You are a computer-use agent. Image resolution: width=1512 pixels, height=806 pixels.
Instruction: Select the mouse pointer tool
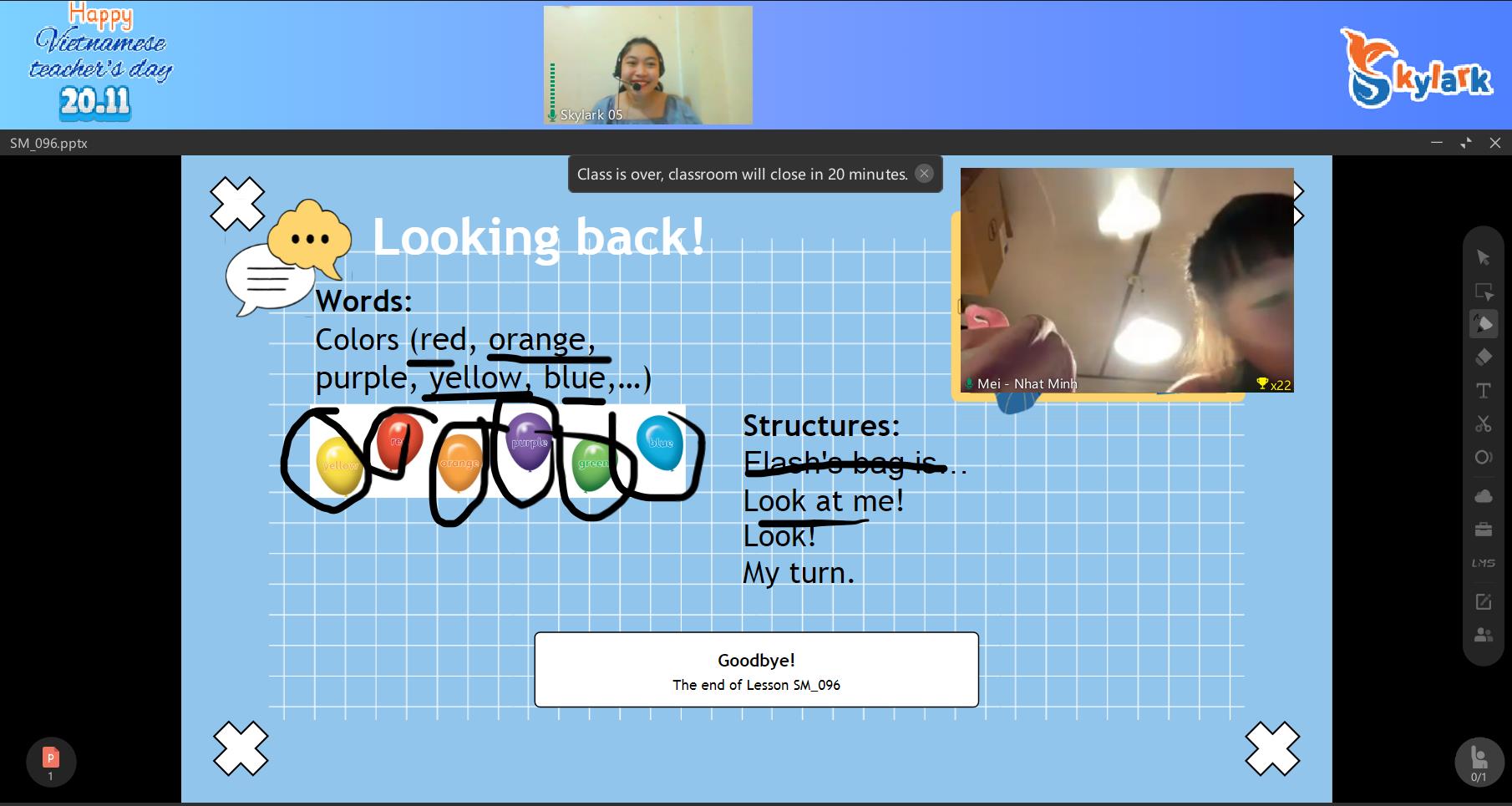click(x=1483, y=257)
